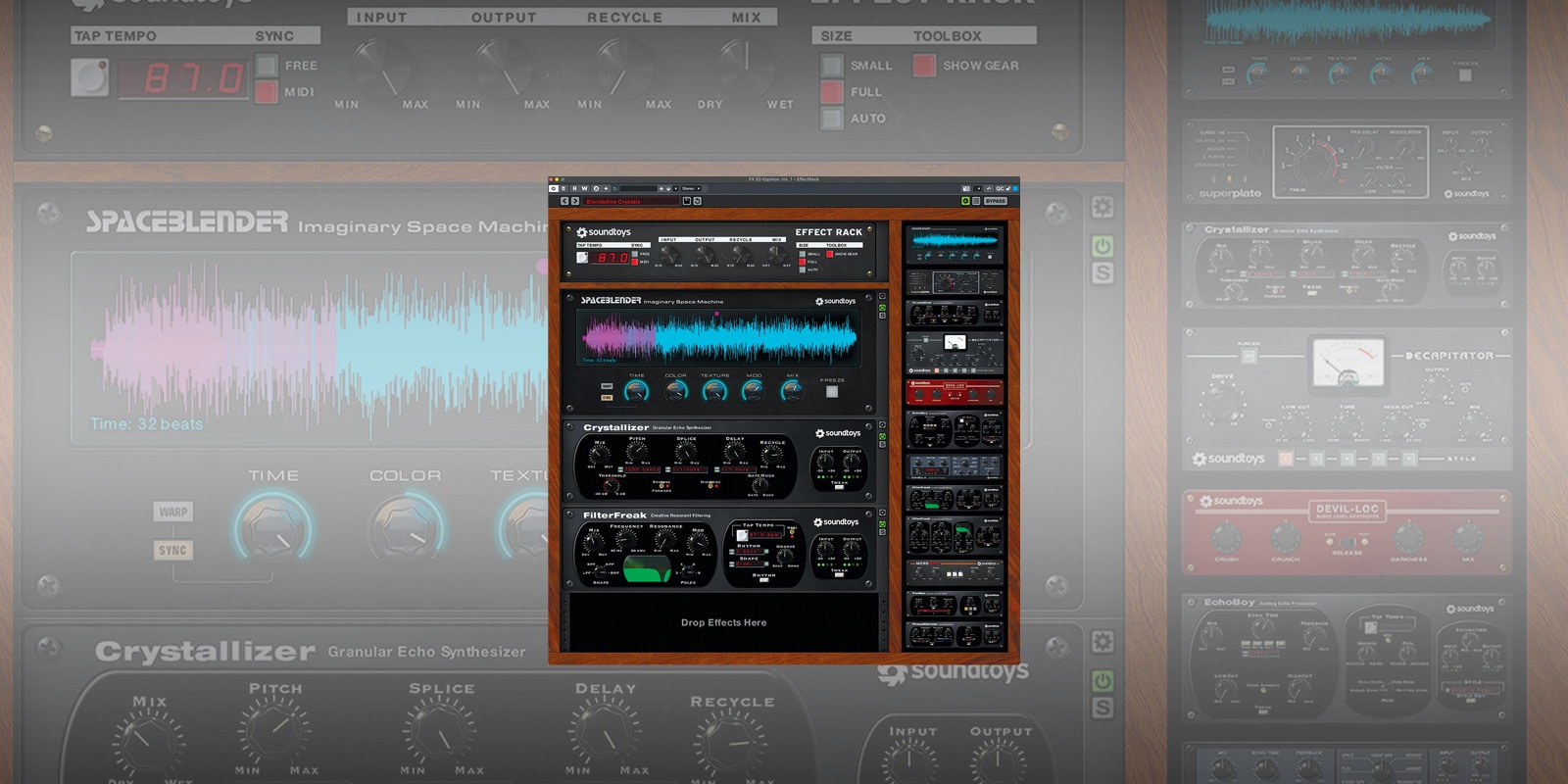
Task: Open FilterFreak settings gear in rack
Action: pos(882,514)
